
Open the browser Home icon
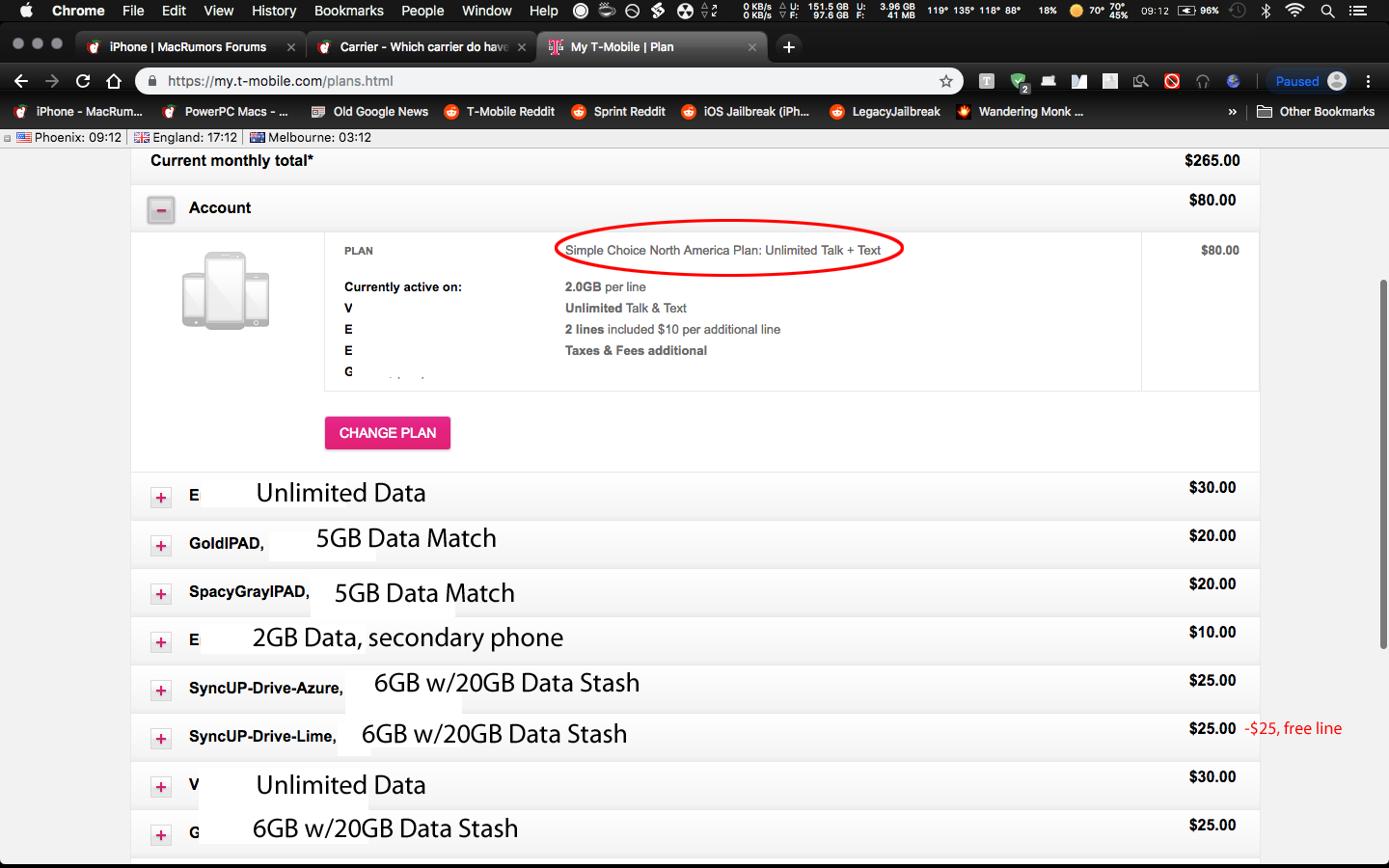pos(114,81)
